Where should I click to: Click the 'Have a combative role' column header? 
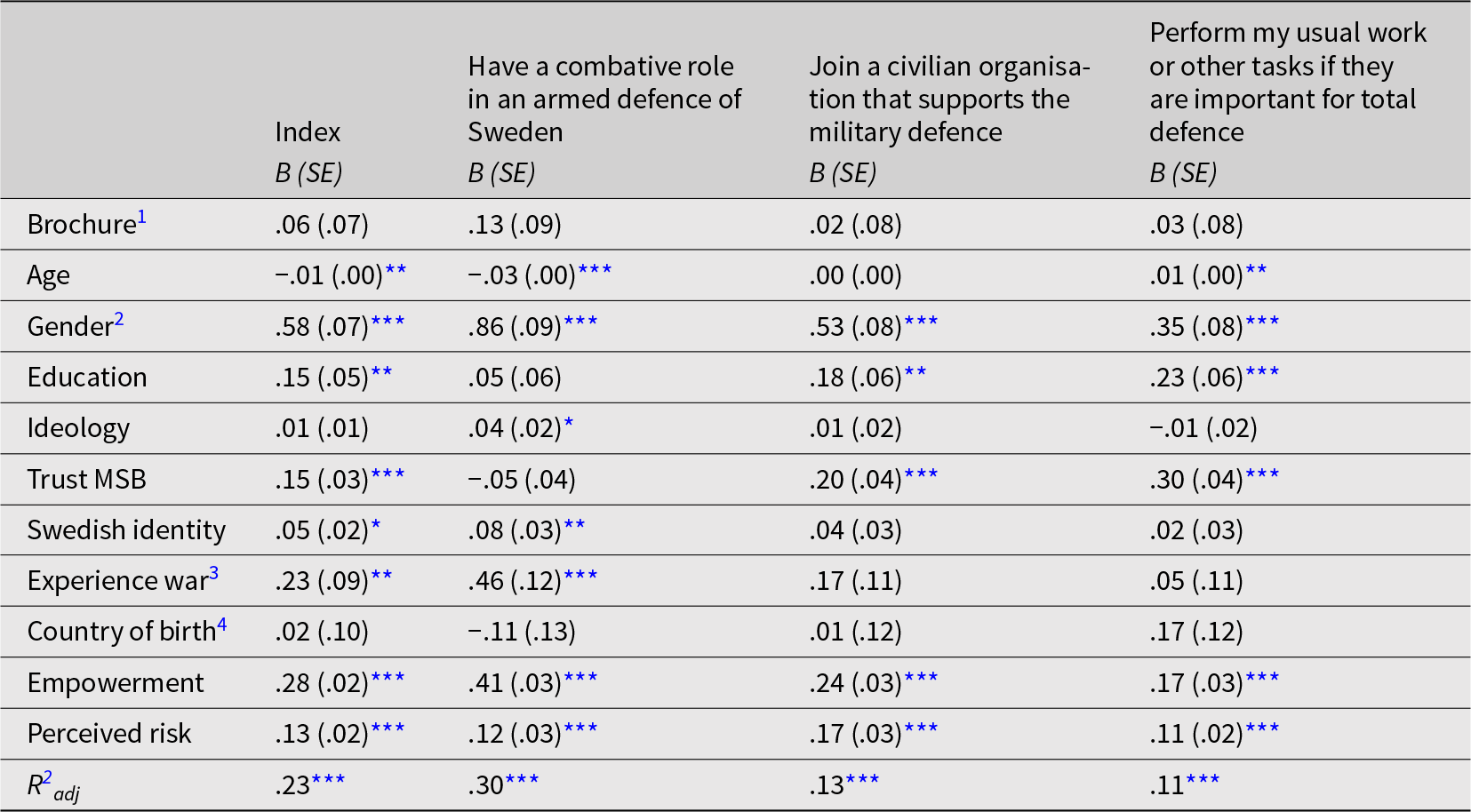[604, 99]
